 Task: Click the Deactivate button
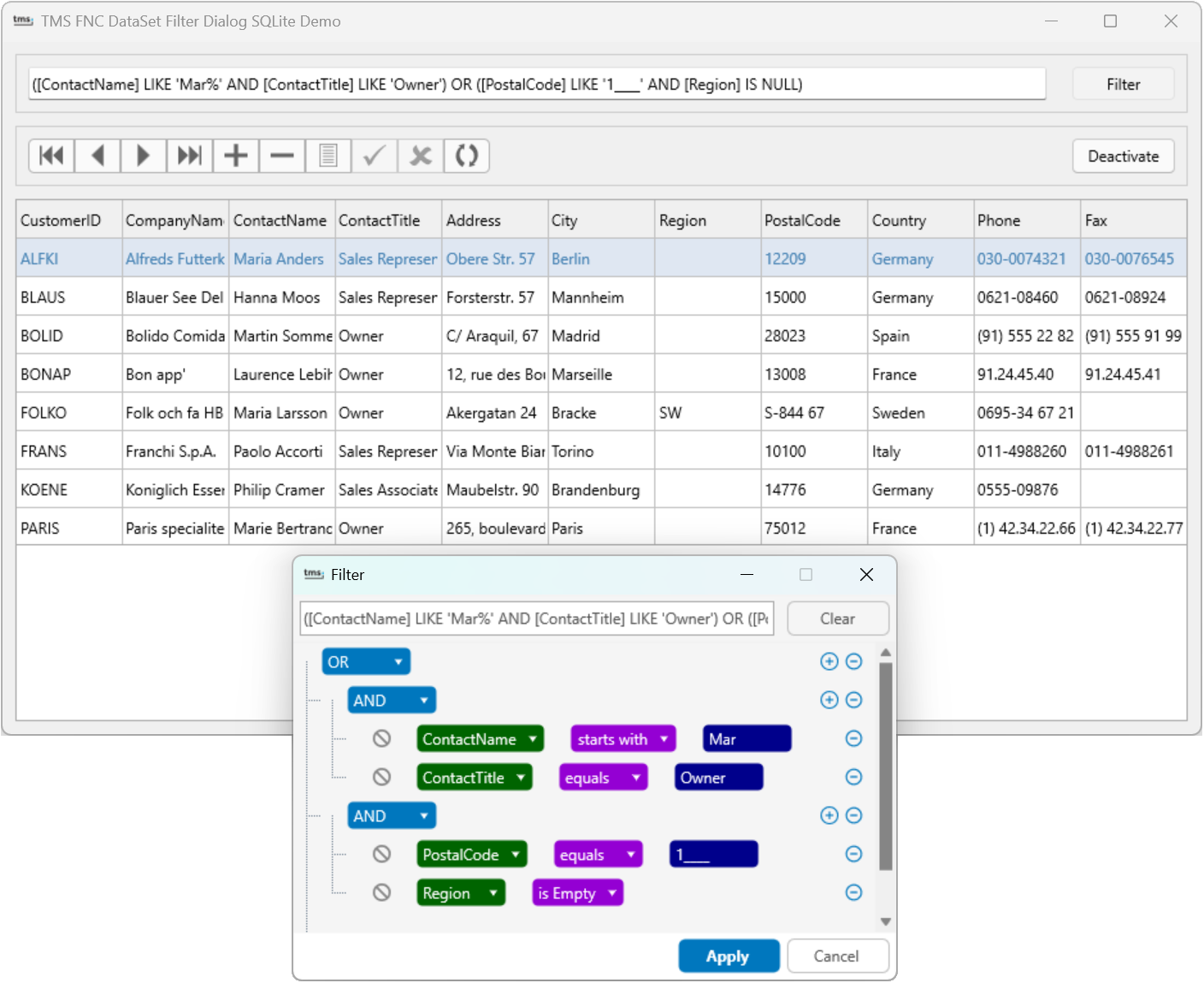pyautogui.click(x=1123, y=156)
